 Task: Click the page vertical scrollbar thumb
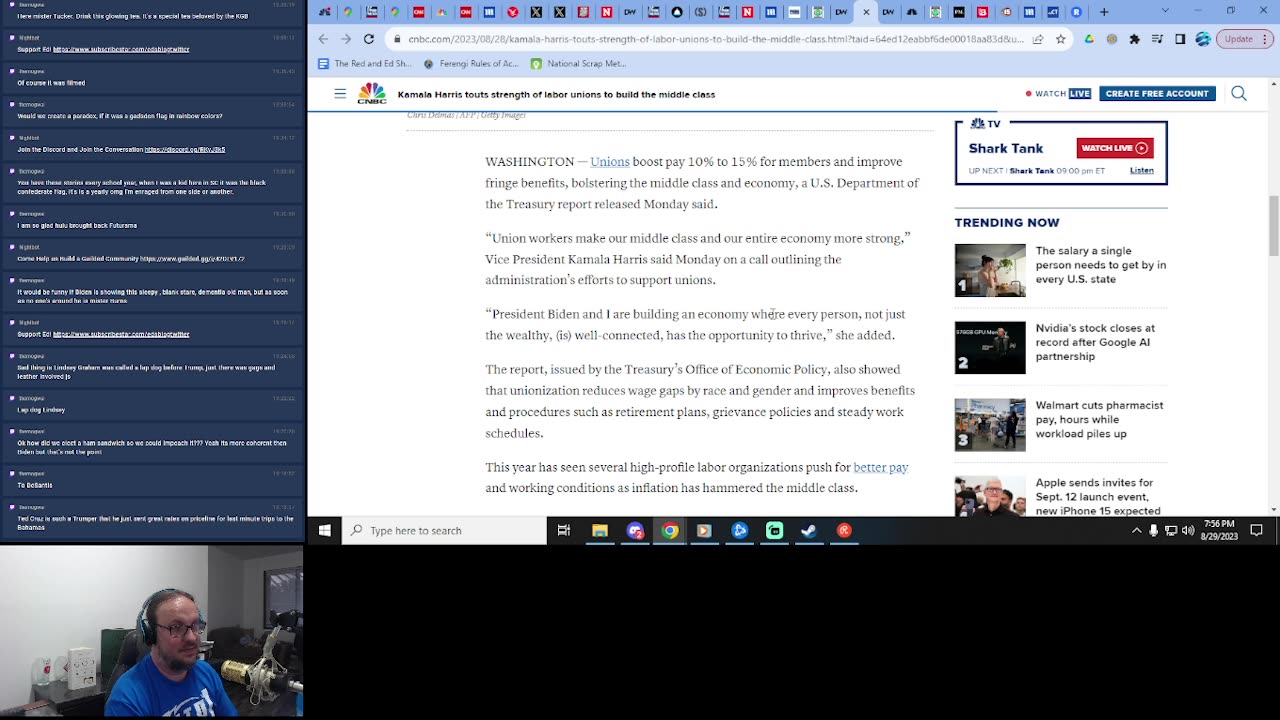(x=1273, y=226)
